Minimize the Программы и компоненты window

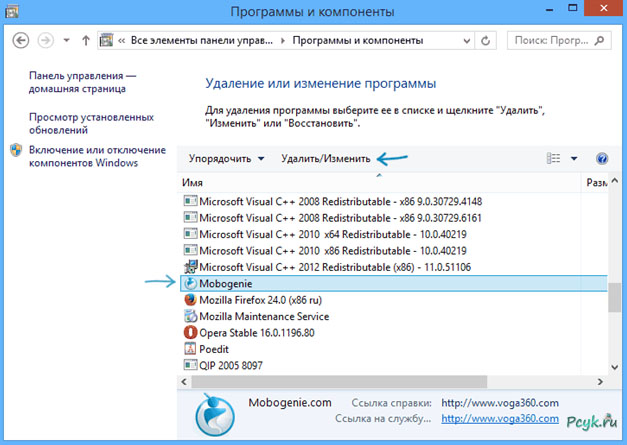coord(550,9)
